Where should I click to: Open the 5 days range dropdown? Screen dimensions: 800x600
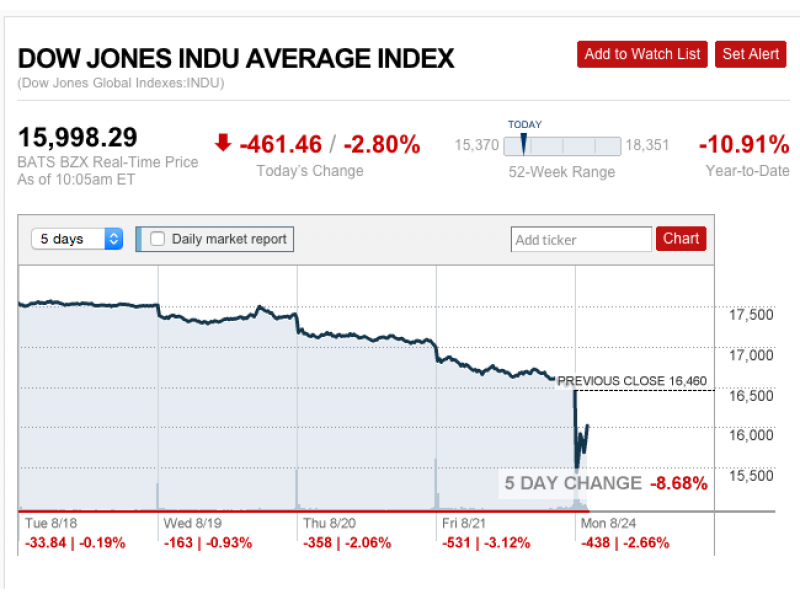pyautogui.click(x=77, y=239)
